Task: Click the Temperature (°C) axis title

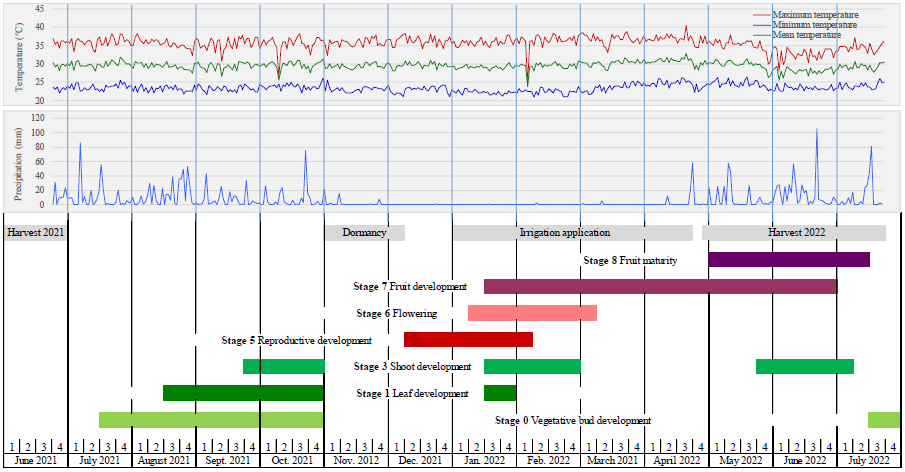Action: (20, 57)
